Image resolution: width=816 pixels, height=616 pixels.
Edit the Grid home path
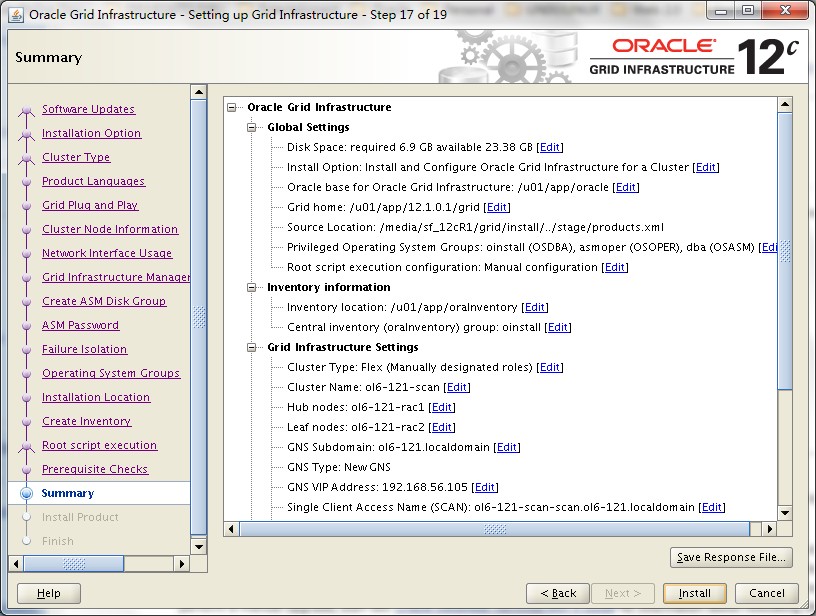(x=496, y=207)
